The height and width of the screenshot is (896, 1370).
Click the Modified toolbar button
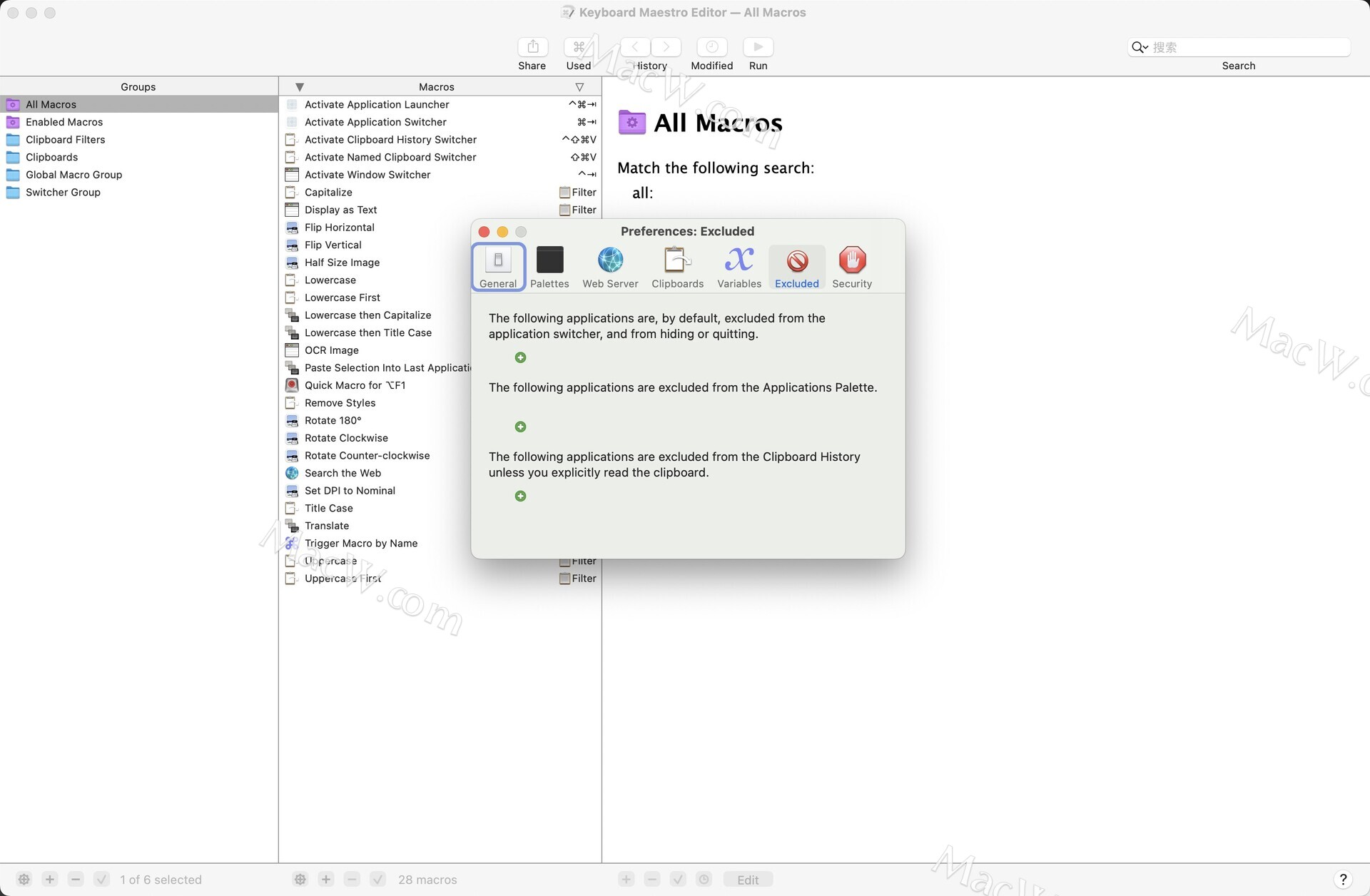coord(711,47)
